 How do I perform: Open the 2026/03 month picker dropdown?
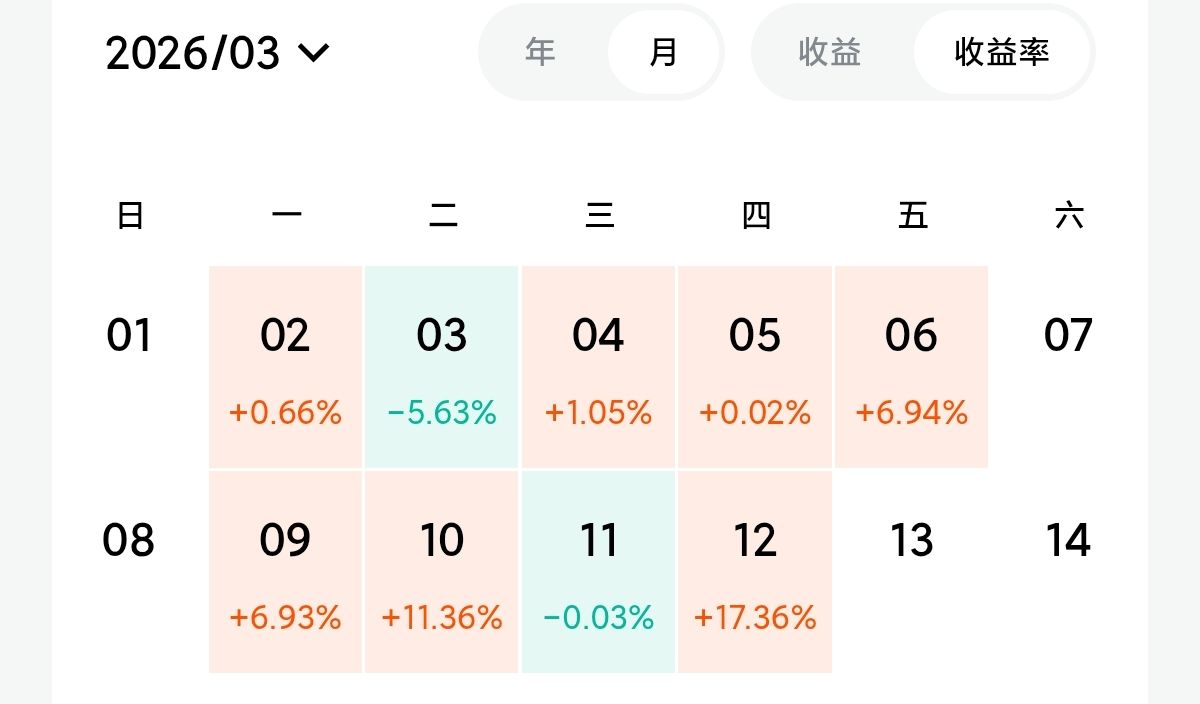coord(216,53)
